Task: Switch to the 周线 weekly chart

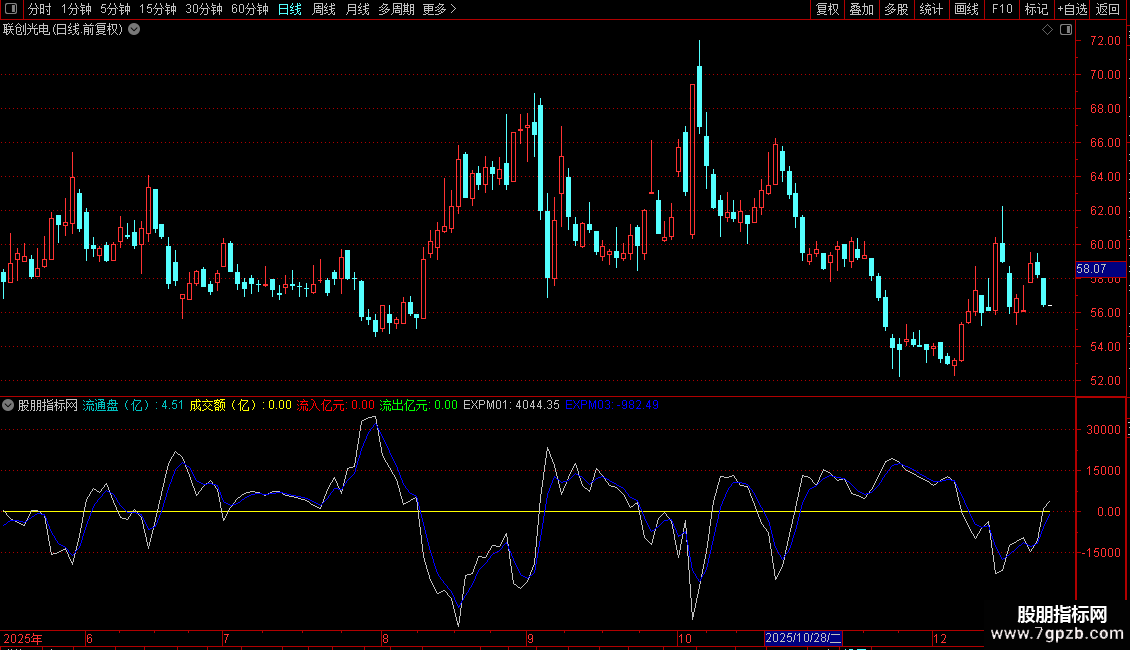Action: [x=324, y=9]
